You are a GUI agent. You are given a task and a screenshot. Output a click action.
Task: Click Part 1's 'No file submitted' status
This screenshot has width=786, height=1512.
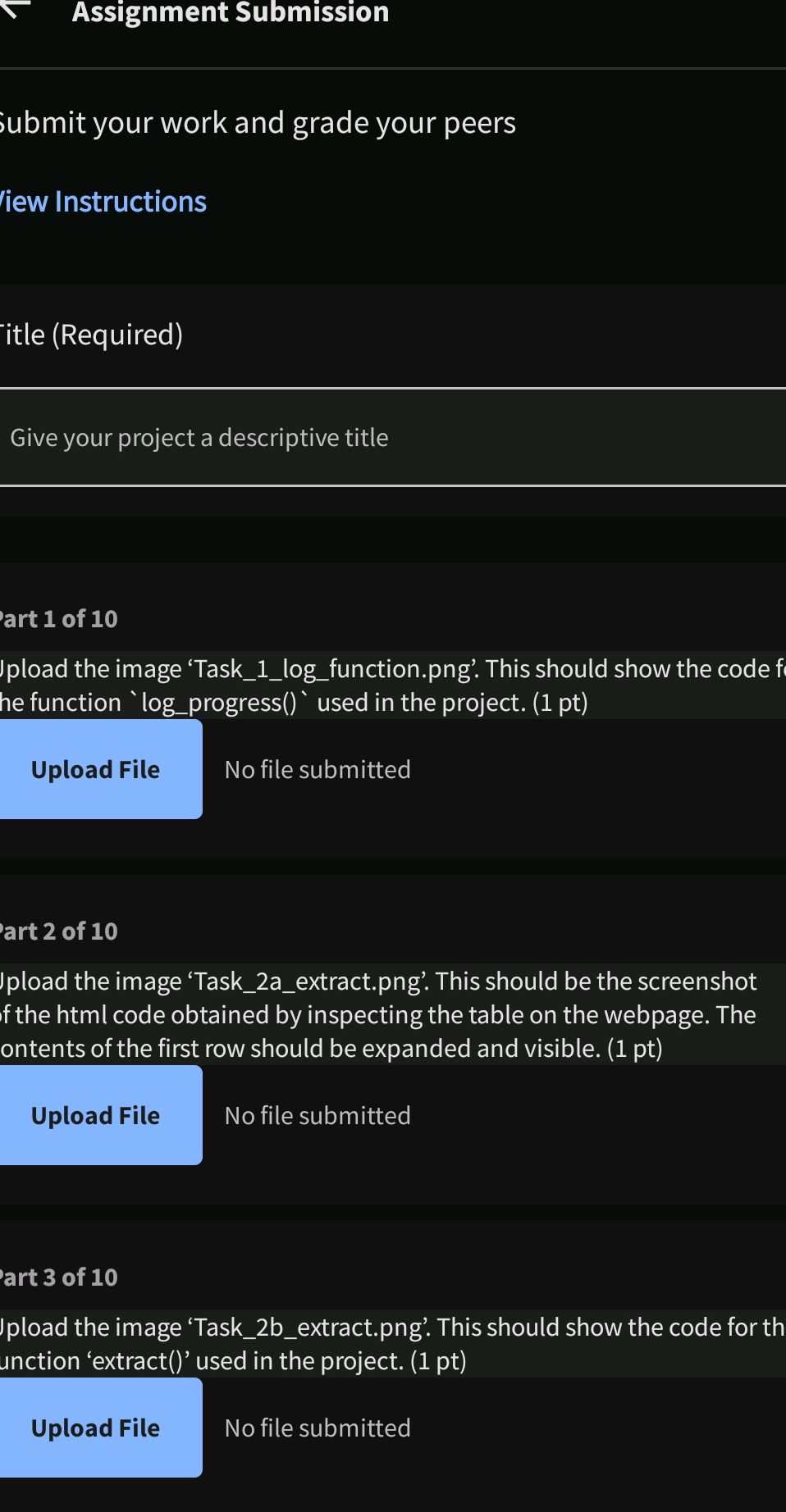[318, 769]
